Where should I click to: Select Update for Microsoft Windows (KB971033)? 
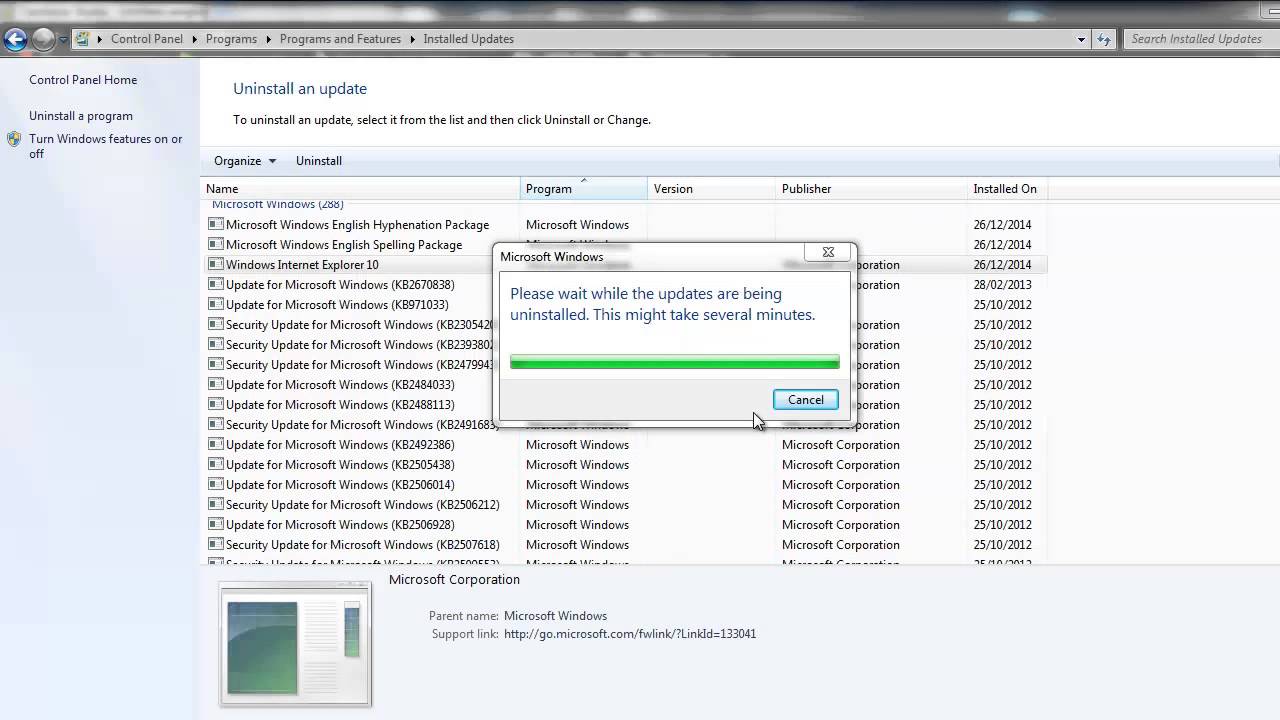click(x=337, y=305)
